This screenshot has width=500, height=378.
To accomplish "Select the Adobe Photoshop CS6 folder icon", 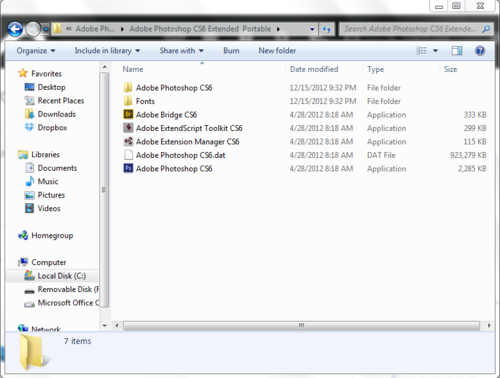I will tap(128, 88).
